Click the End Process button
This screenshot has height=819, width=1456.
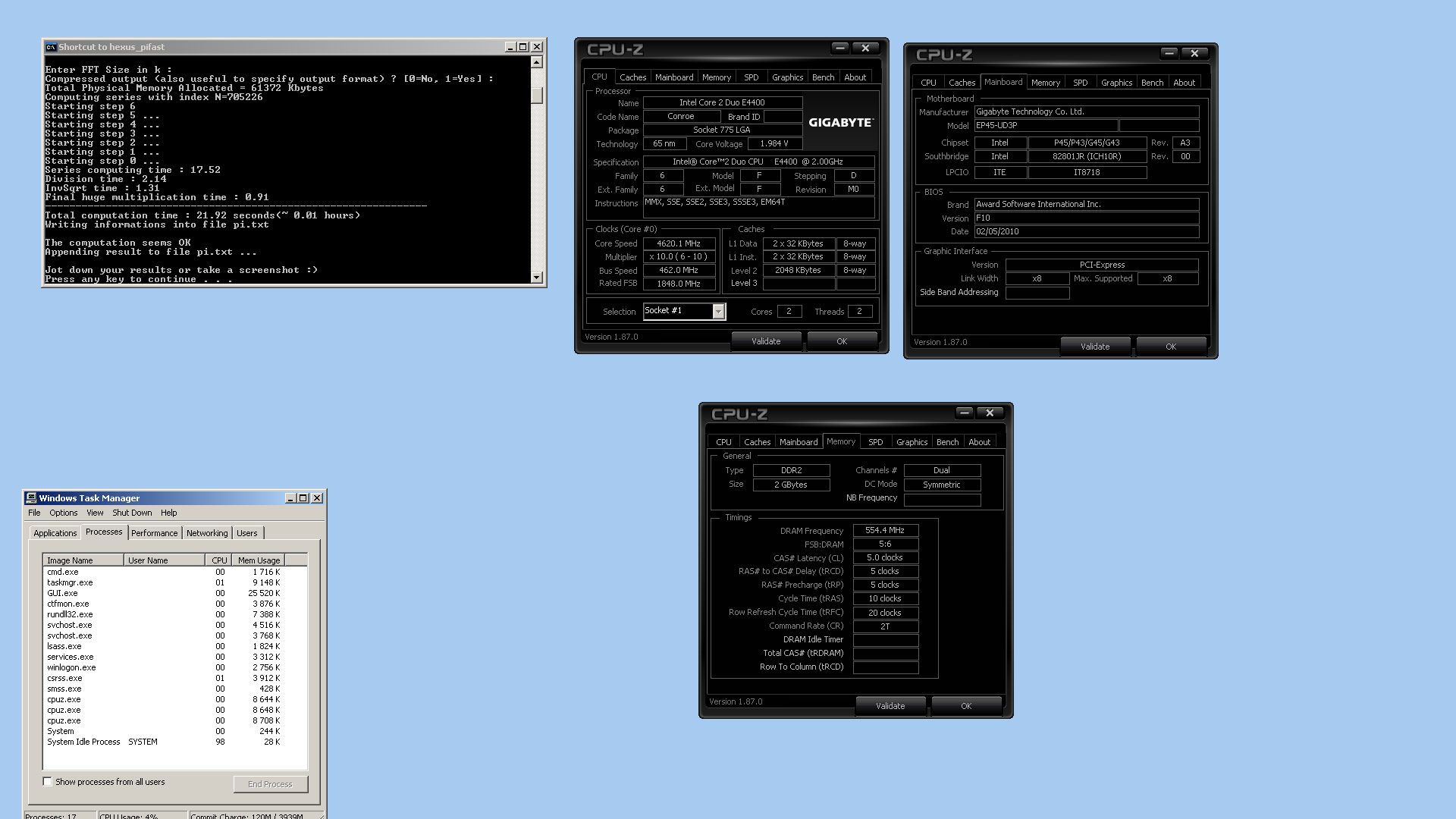[x=270, y=784]
